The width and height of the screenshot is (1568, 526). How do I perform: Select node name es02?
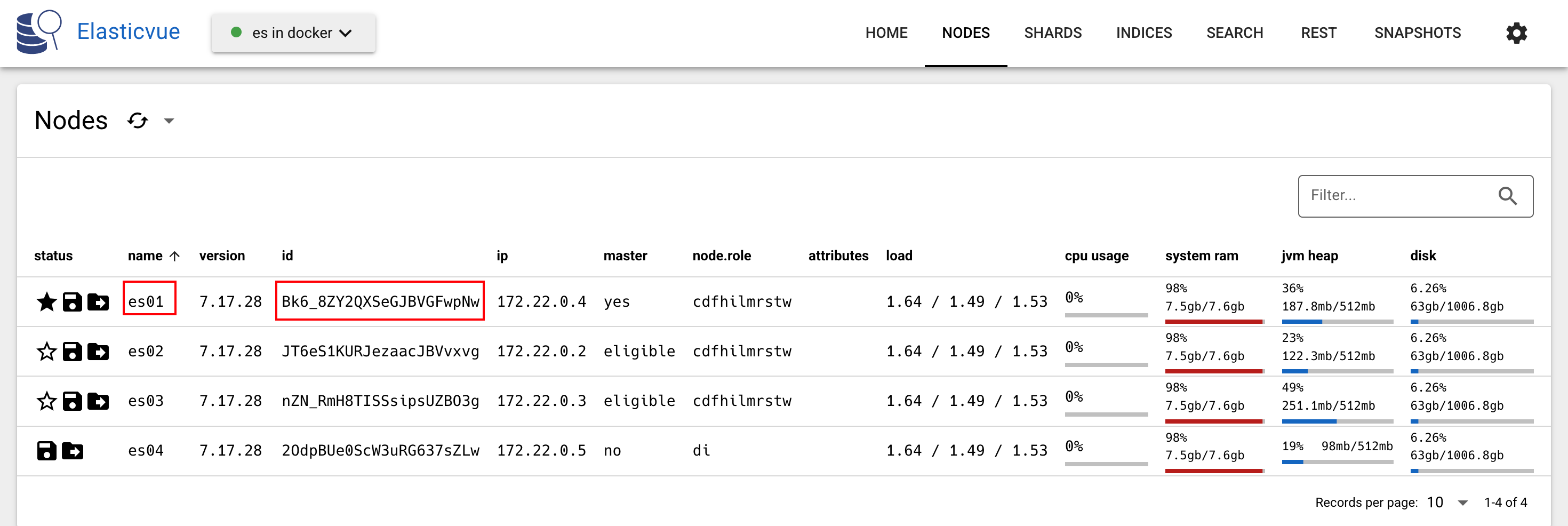[x=146, y=351]
